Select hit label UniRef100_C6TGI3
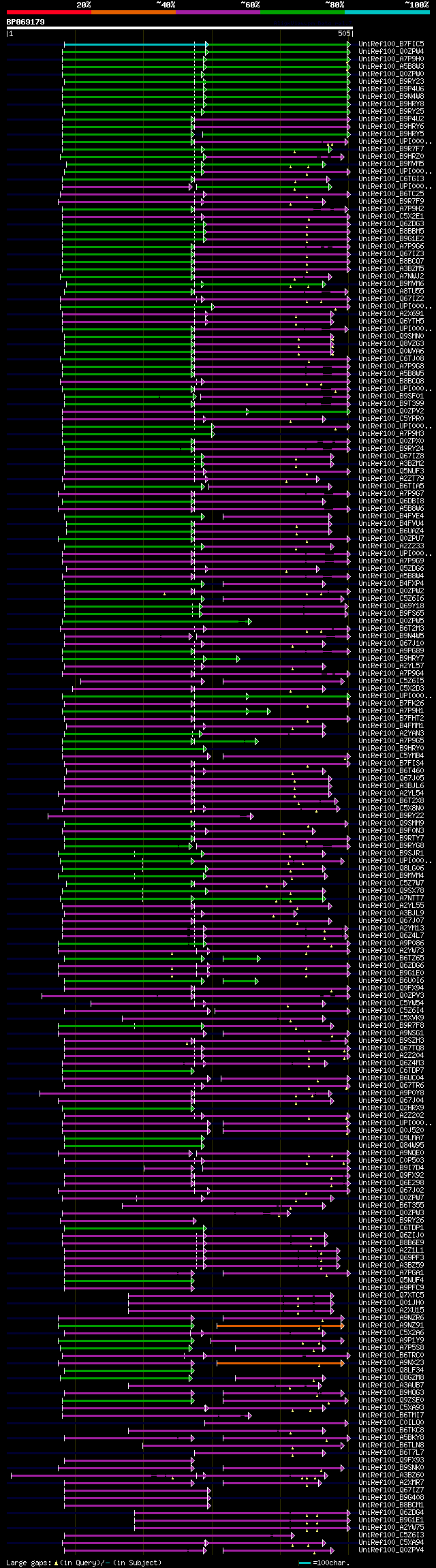Viewport: 436px width, 1568px height. pyautogui.click(x=391, y=178)
